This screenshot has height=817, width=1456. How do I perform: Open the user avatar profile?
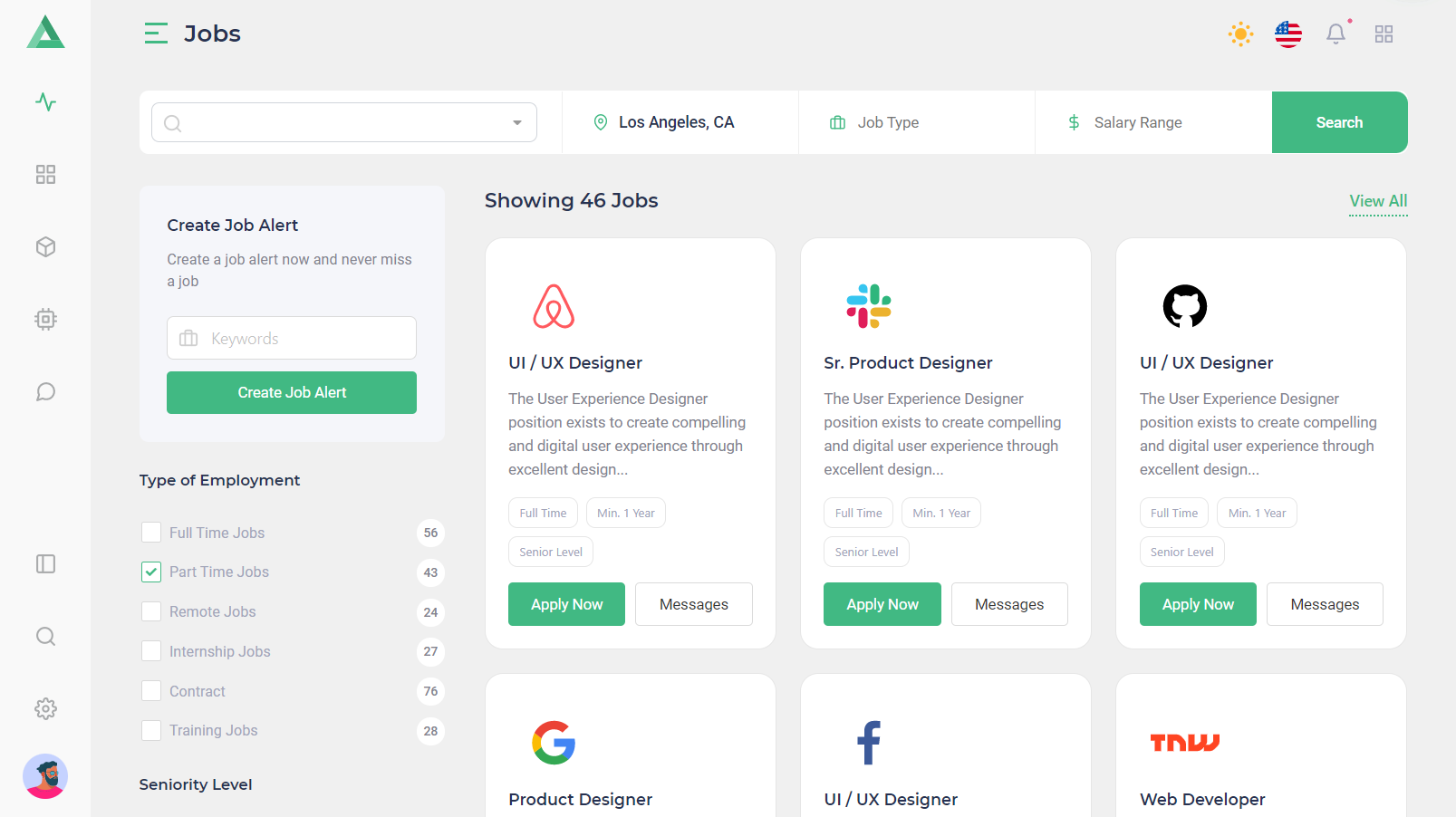pos(45,776)
